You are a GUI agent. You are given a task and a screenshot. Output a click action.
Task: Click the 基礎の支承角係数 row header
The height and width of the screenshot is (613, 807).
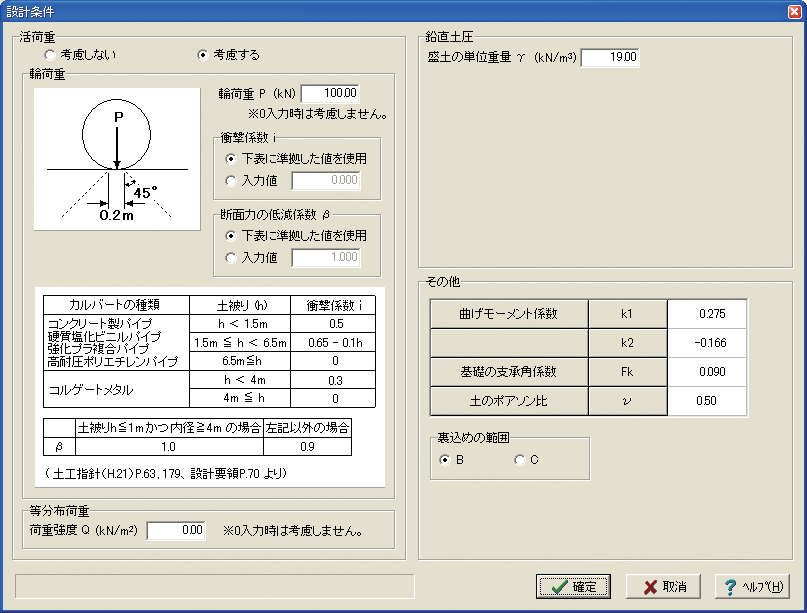pyautogui.click(x=509, y=372)
